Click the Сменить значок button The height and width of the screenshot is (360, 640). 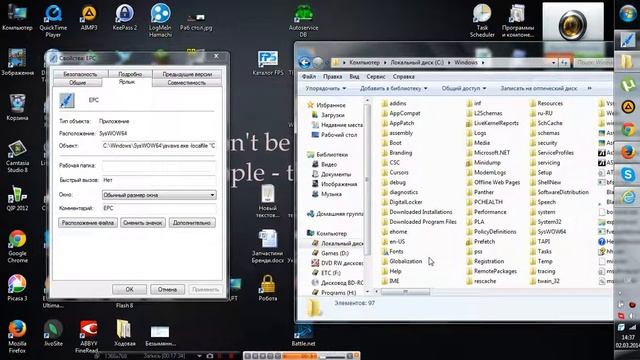click(143, 223)
